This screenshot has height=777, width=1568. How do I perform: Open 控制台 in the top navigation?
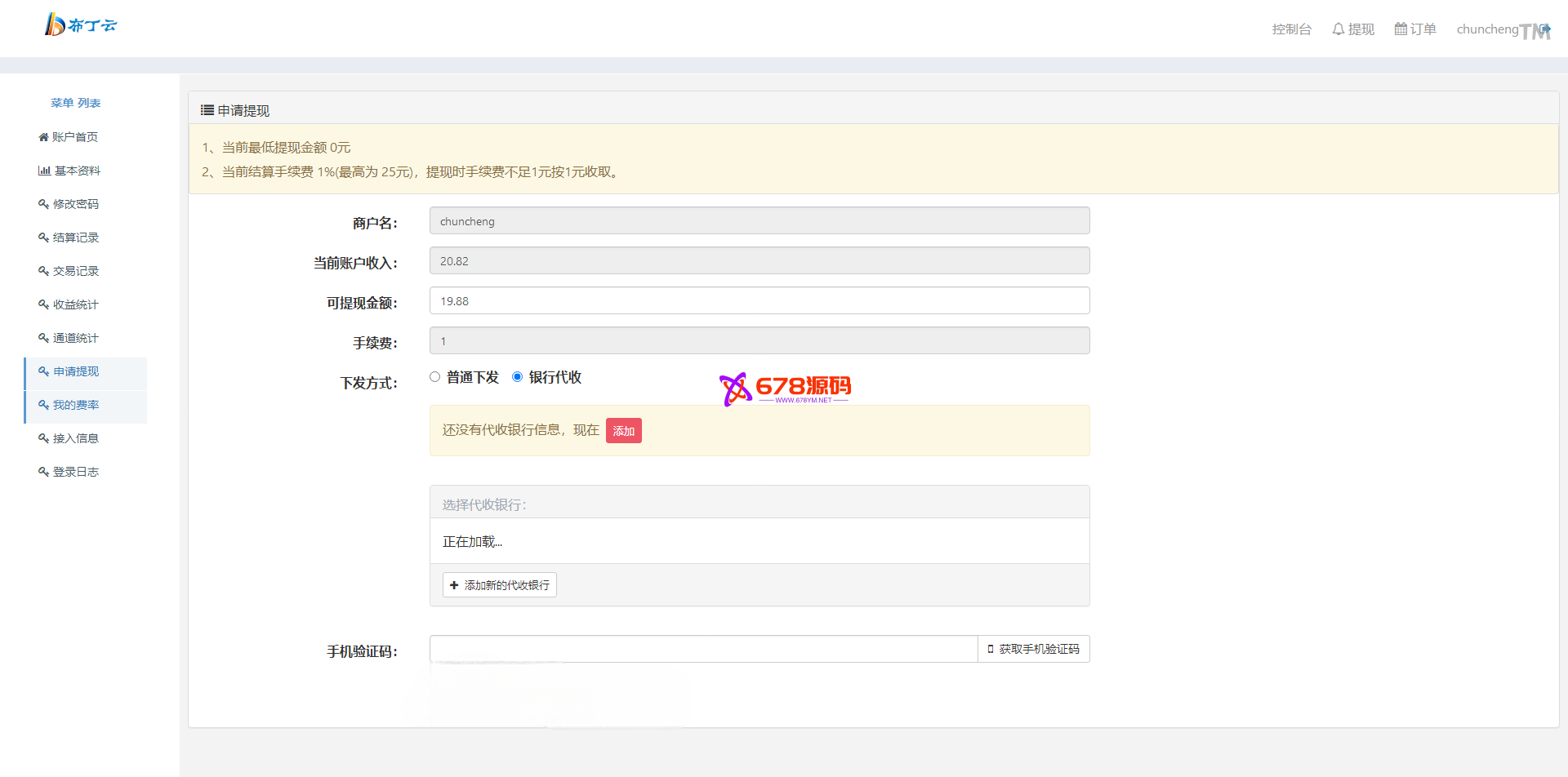(x=1291, y=29)
